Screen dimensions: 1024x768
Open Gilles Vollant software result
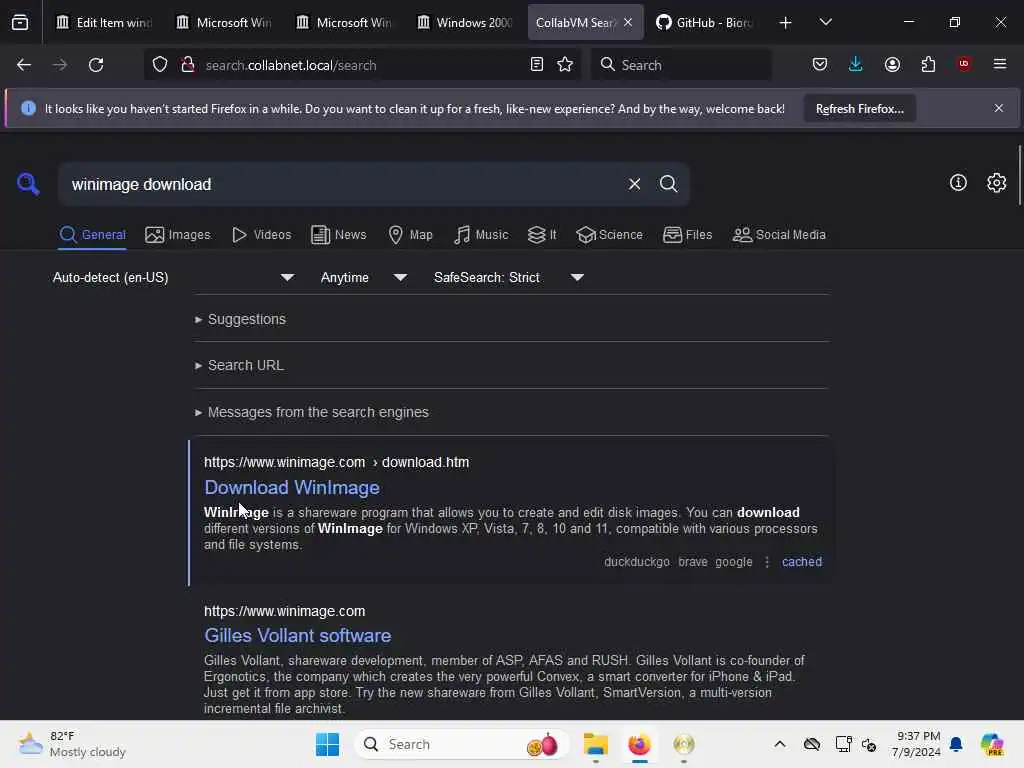(298, 636)
